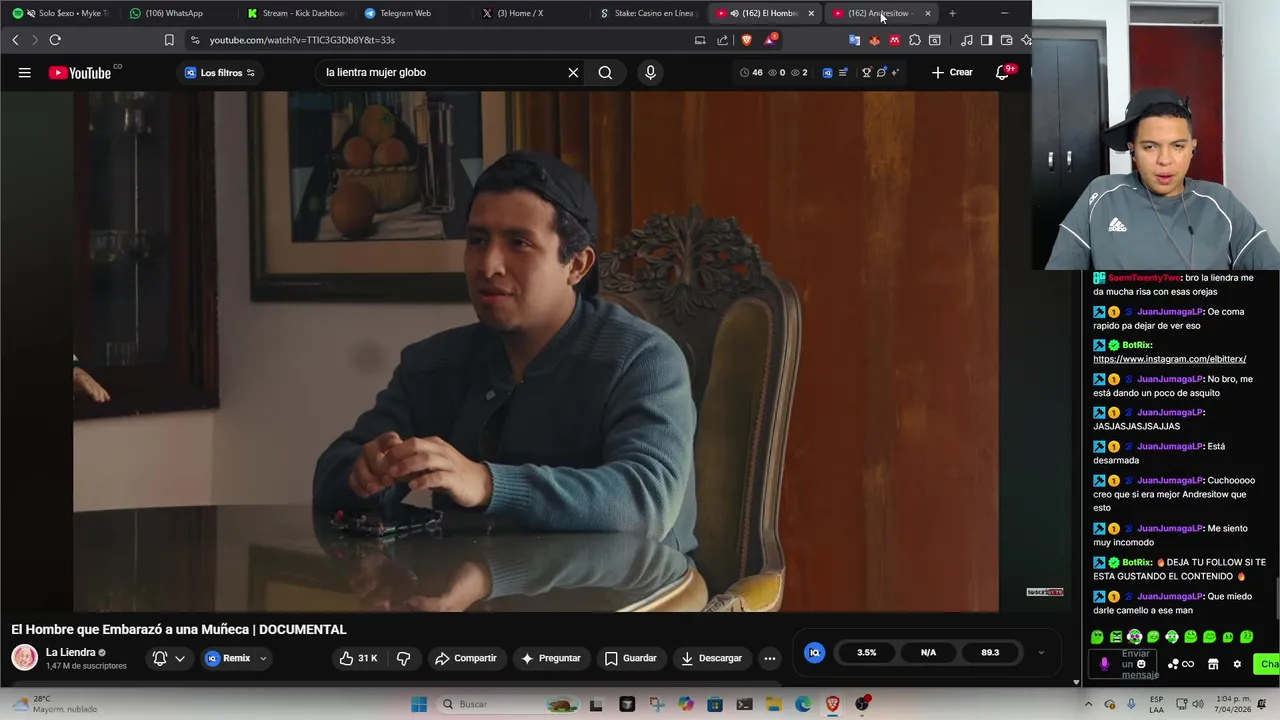Open the MetaMask fox extension
This screenshot has width=1280, height=720.
(x=874, y=40)
